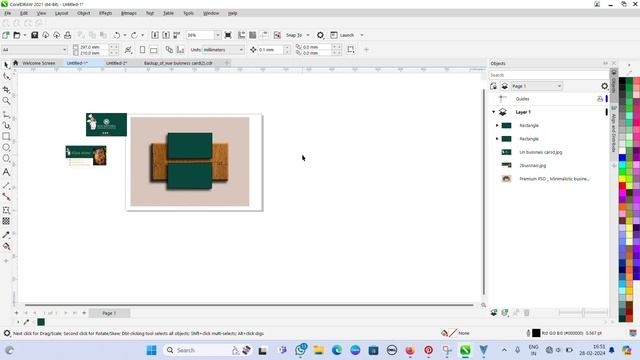Click the Treat as filled frame icon
The image size is (640, 360).
(351, 50)
